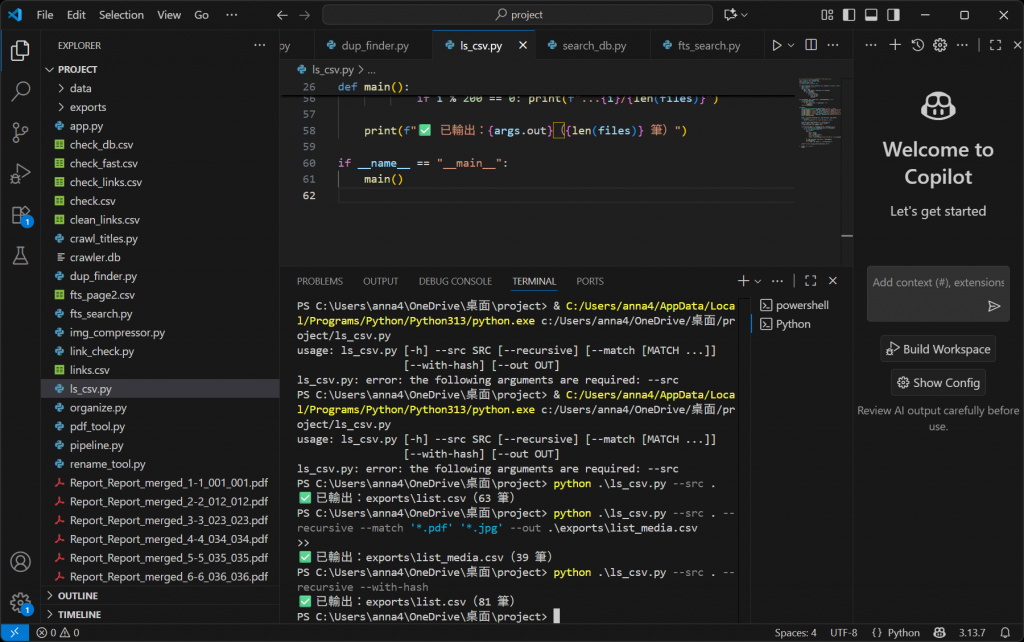Toggle the Secondary Side Bar layout button
Viewport: 1024px width, 642px height.
[893, 15]
